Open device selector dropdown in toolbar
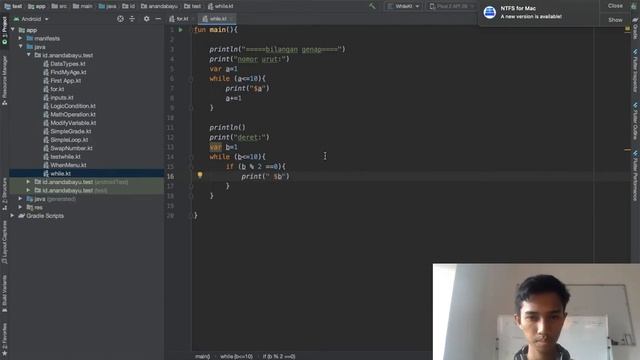 click(x=452, y=6)
